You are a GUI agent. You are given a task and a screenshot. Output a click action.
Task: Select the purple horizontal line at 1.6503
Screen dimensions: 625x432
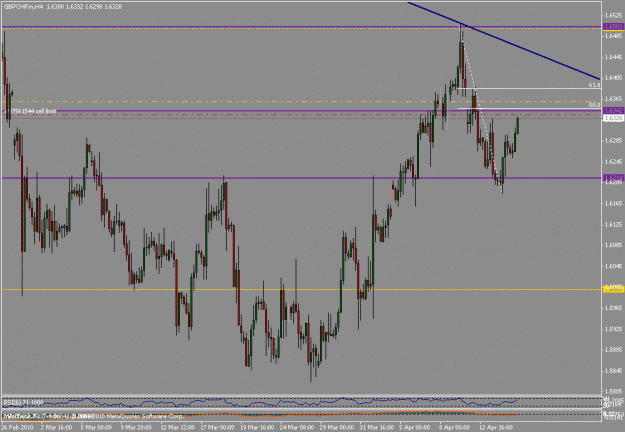[301, 27]
